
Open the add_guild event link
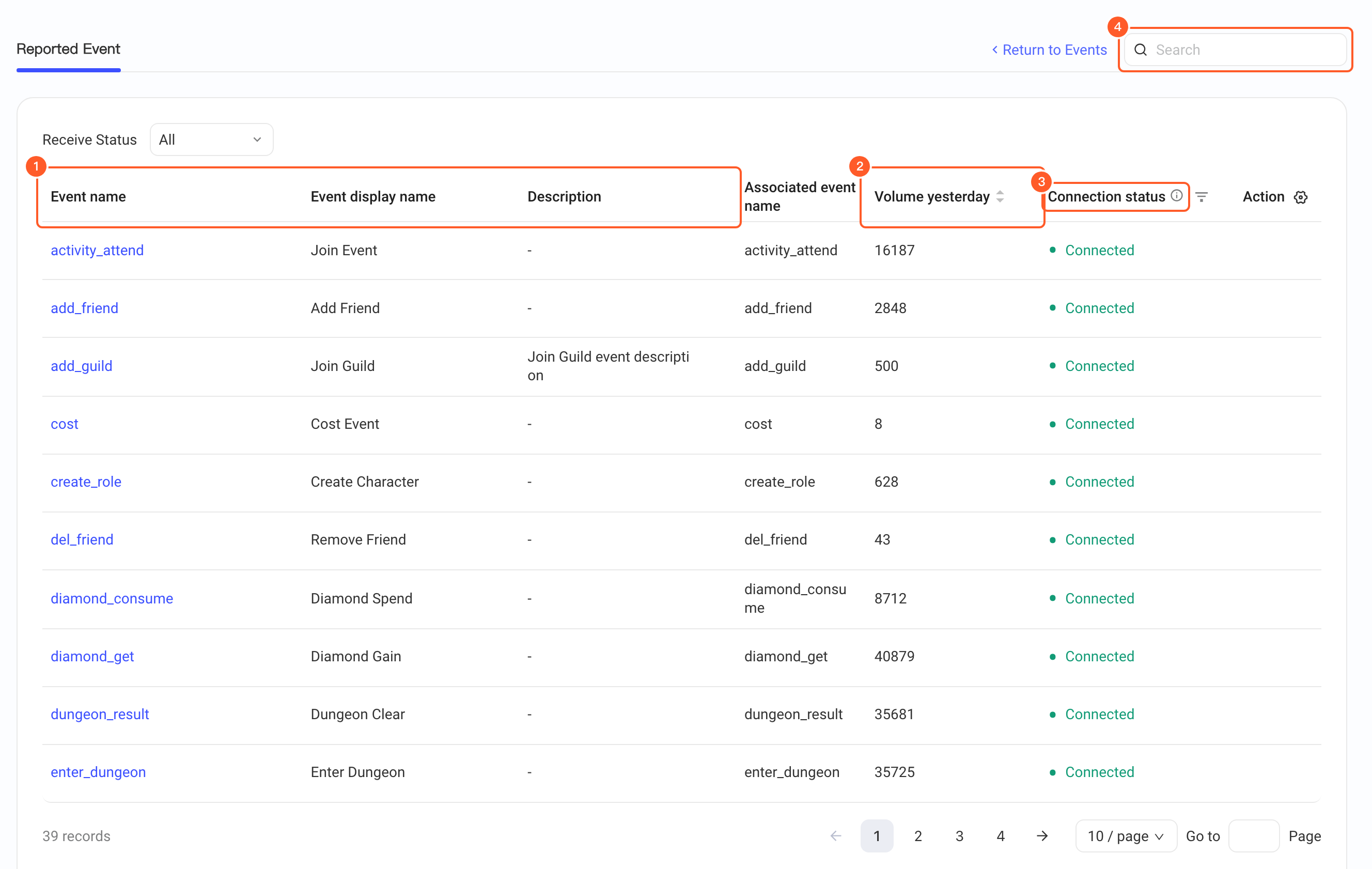point(82,366)
